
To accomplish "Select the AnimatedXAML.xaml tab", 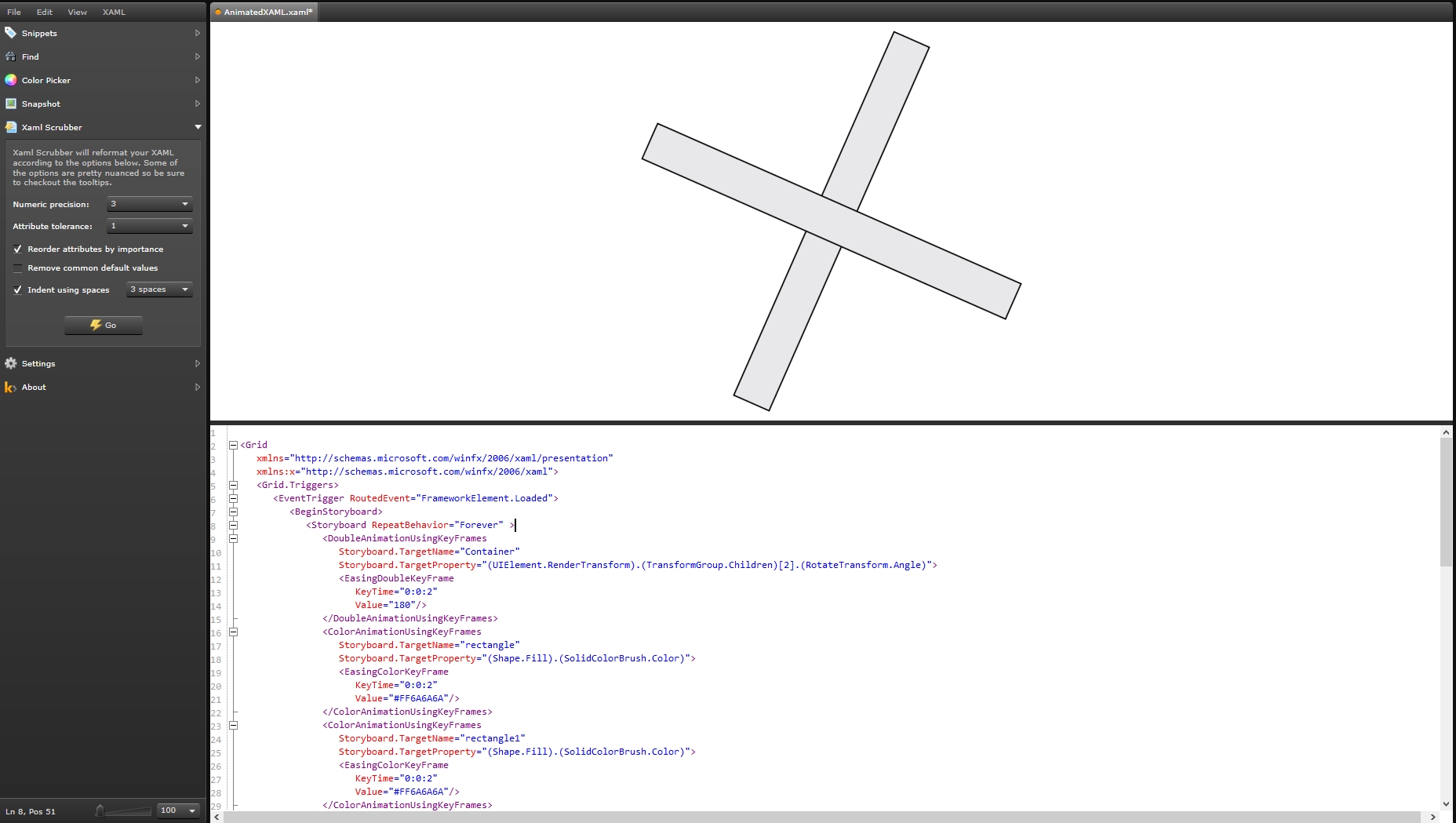I will coord(264,12).
